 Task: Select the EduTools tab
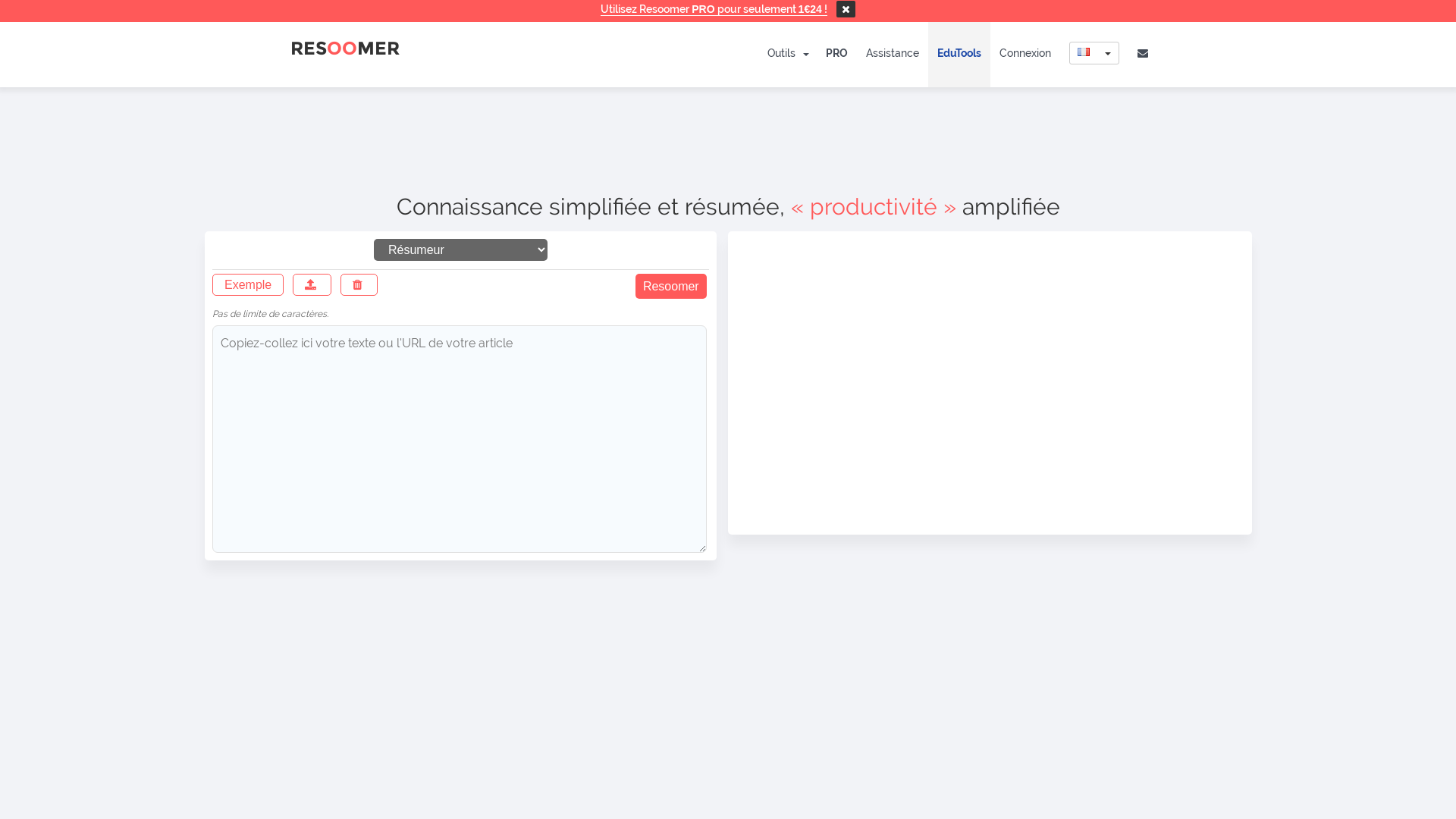coord(959,53)
